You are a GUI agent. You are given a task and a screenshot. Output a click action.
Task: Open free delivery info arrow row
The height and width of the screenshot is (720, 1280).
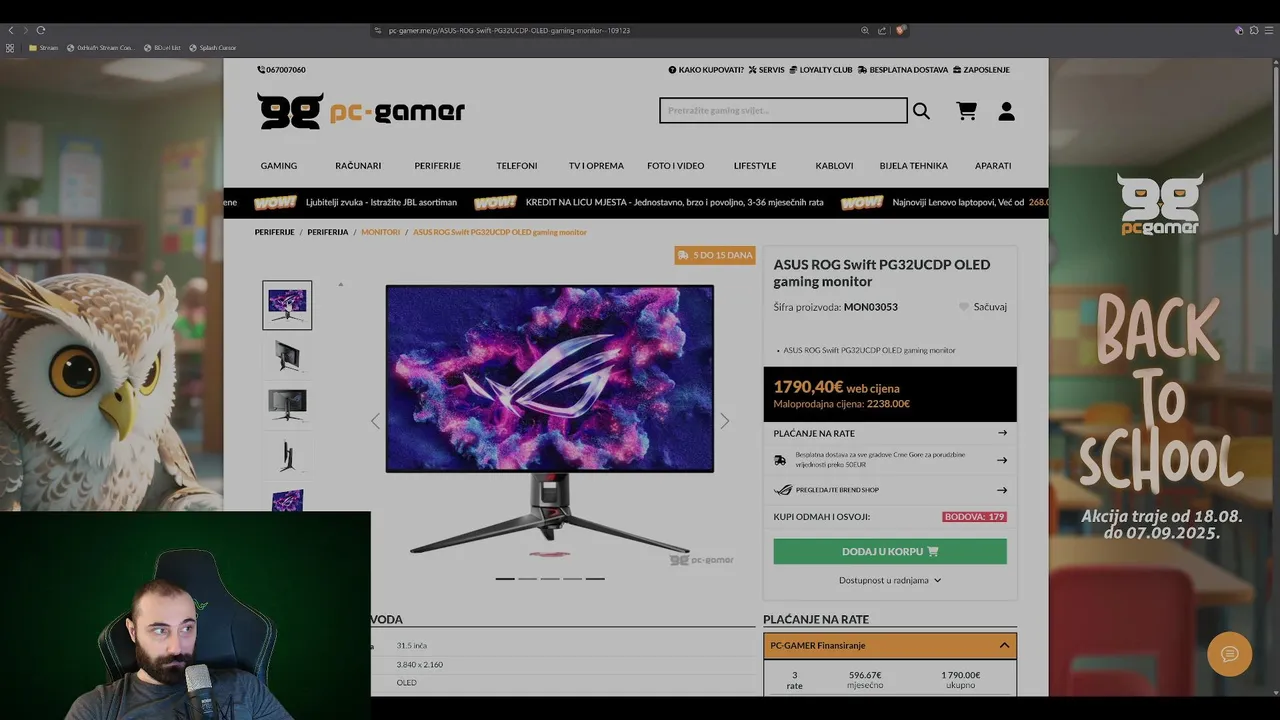(x=890, y=460)
